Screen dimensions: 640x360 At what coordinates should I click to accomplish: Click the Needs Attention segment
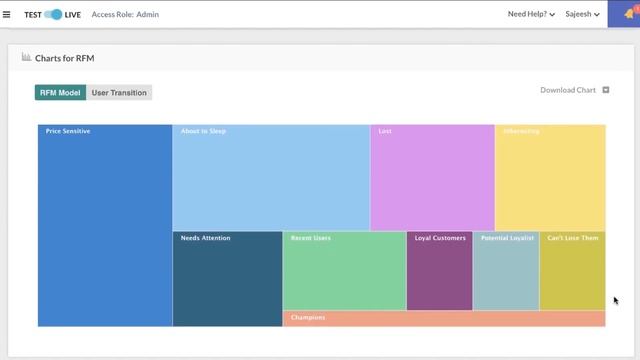click(x=227, y=279)
